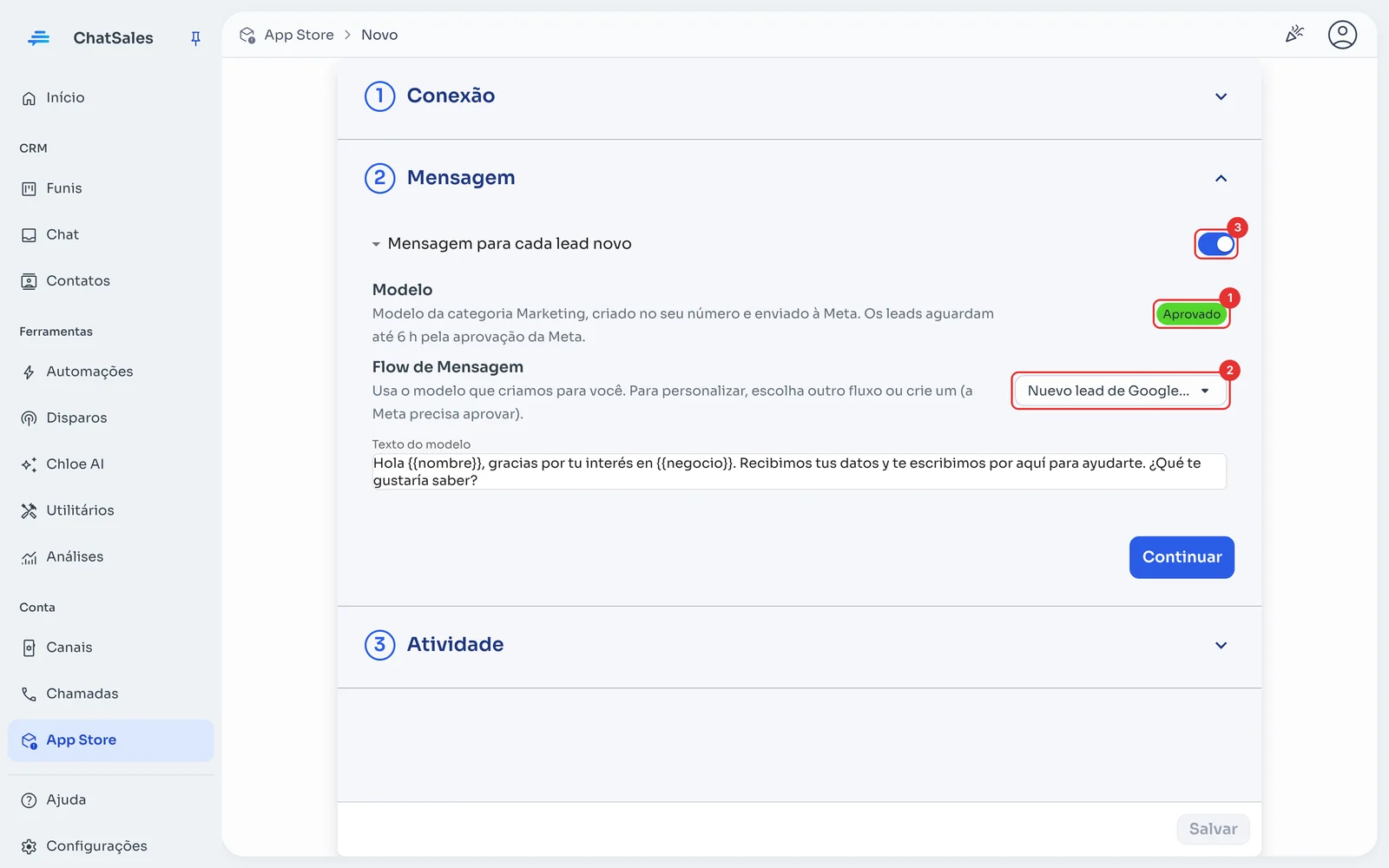
Task: Click the Disparos broadcast icon
Action: coord(29,418)
